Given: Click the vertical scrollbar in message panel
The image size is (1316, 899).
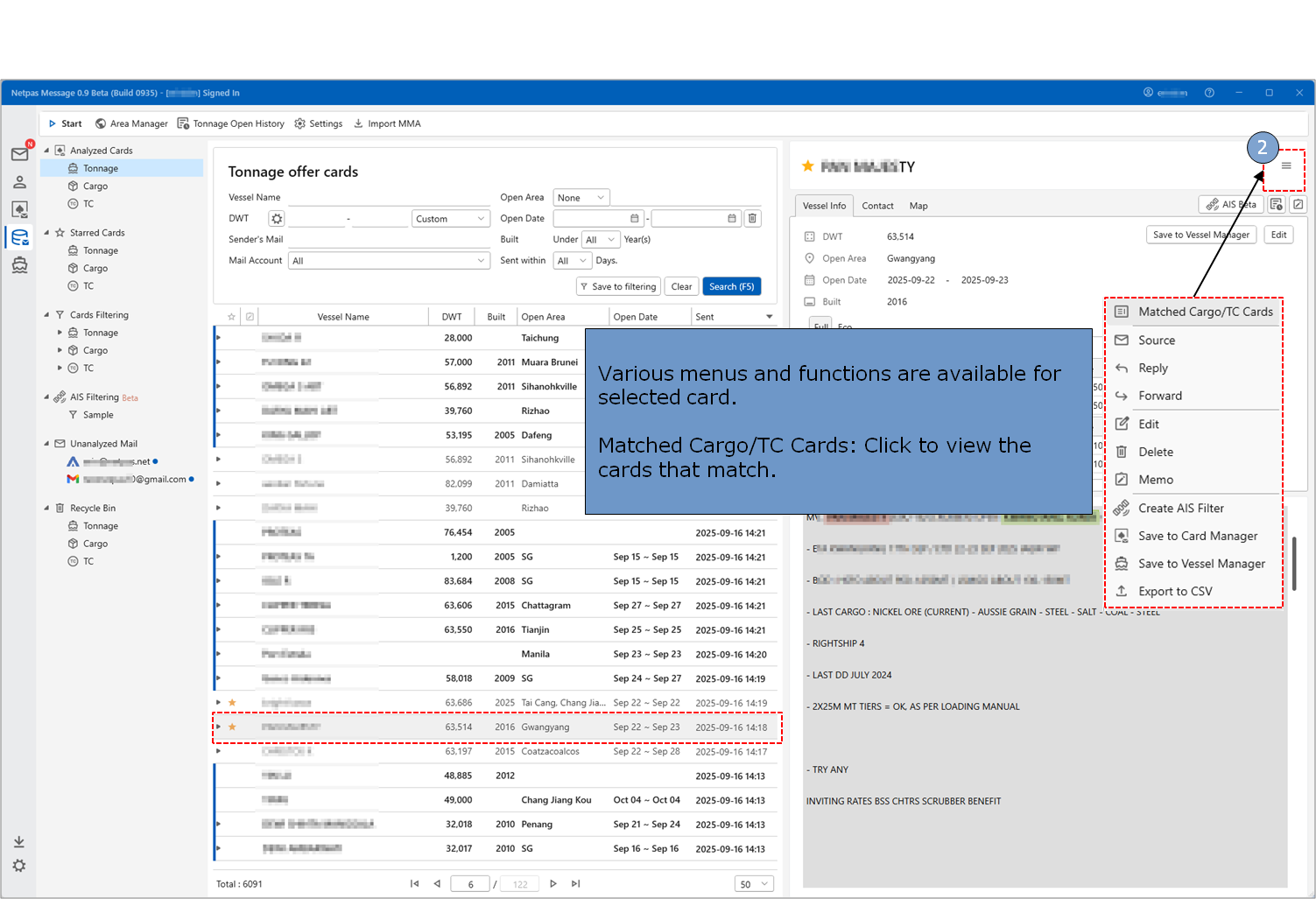Looking at the screenshot, I should (x=1293, y=564).
